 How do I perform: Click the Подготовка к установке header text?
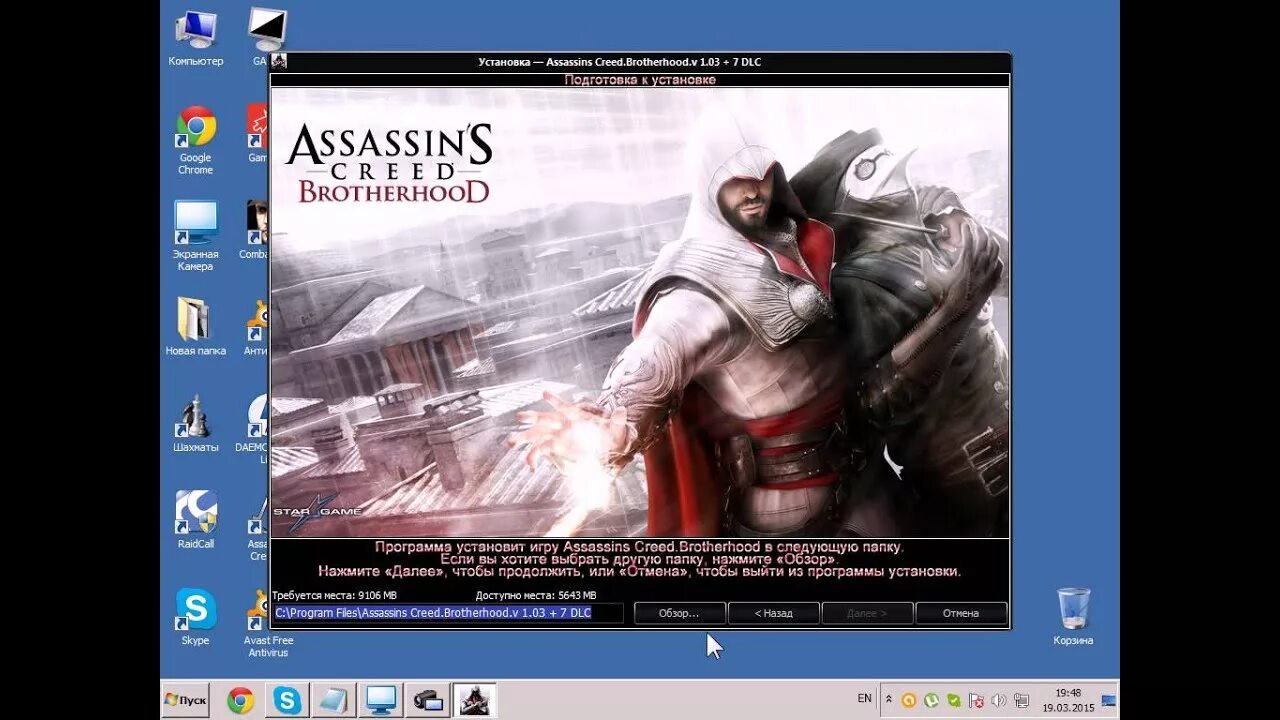[640, 80]
